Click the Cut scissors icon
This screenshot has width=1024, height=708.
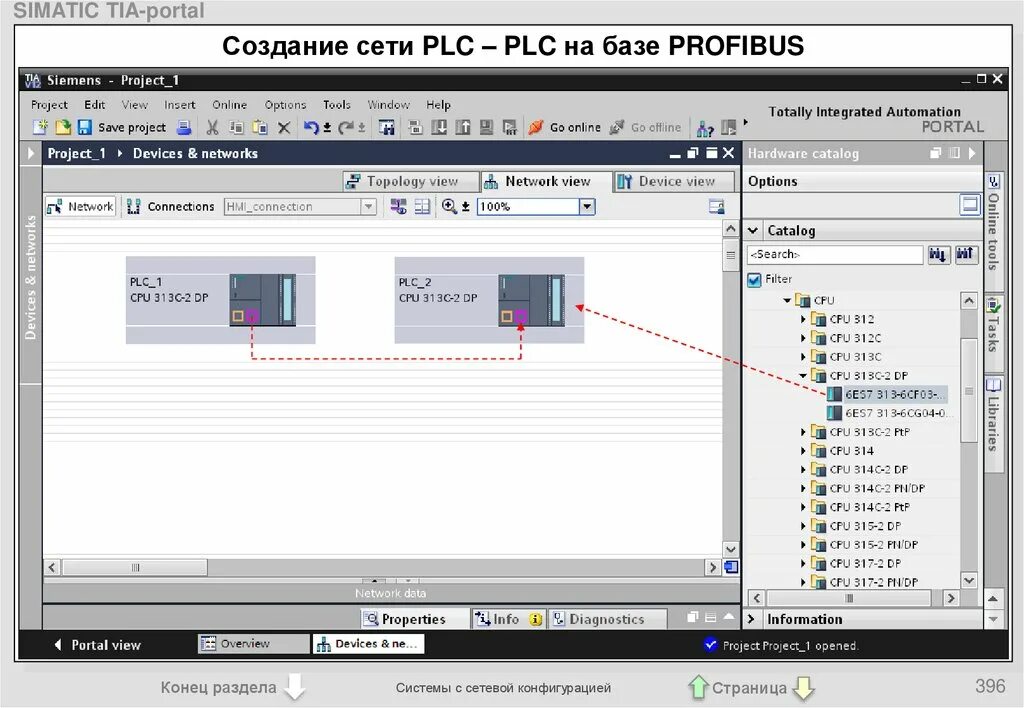point(212,127)
